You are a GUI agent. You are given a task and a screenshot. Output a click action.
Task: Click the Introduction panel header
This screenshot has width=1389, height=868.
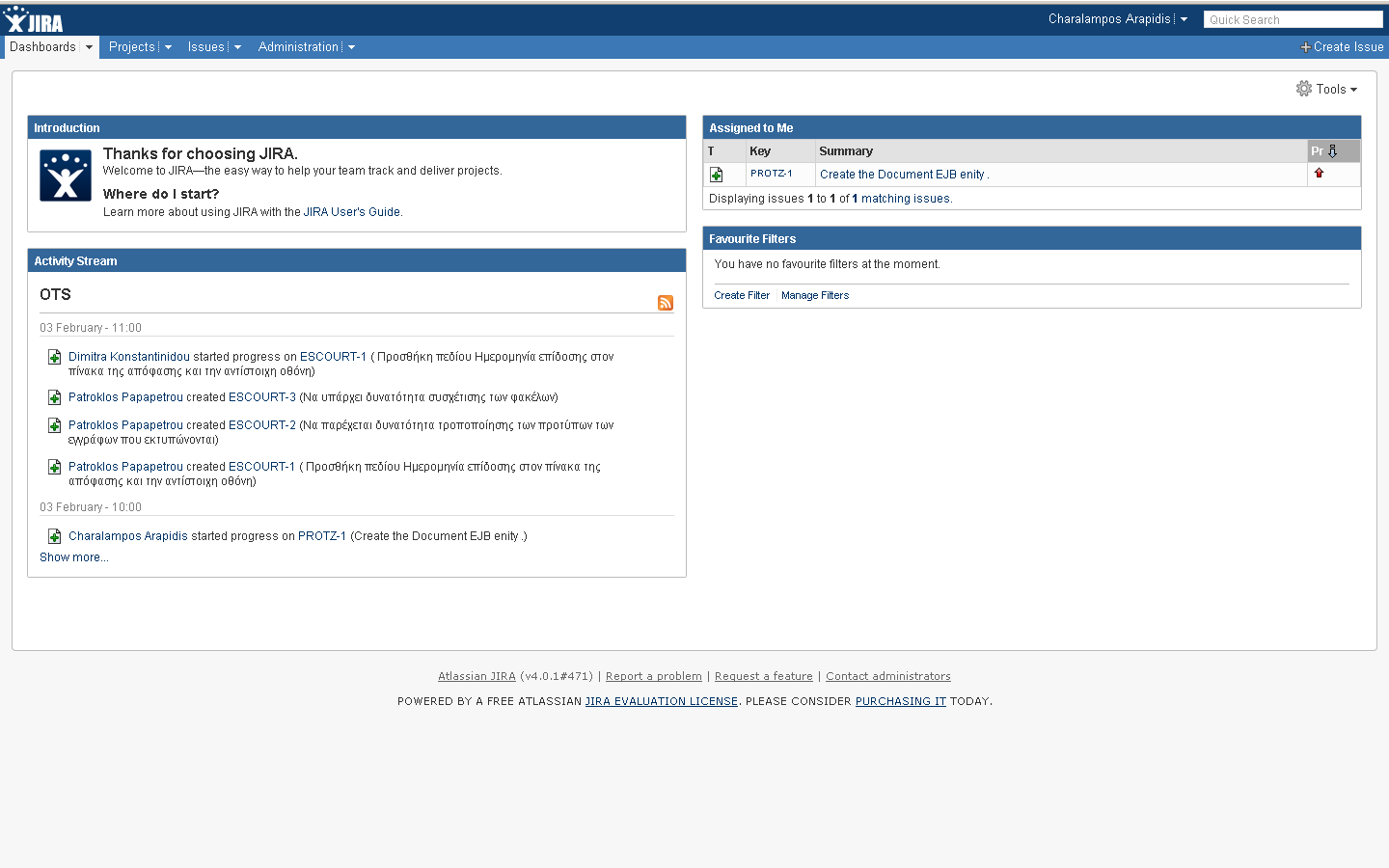tap(357, 128)
